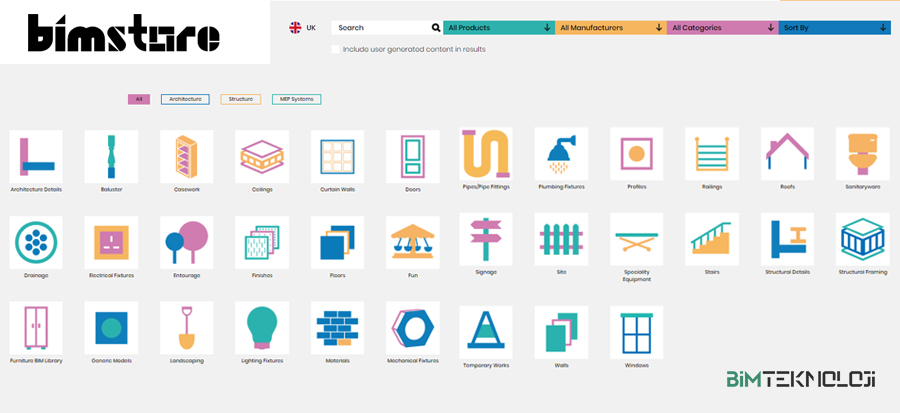Open the All Manufacturers dropdown
Screen dimensions: 900x413
(610, 28)
